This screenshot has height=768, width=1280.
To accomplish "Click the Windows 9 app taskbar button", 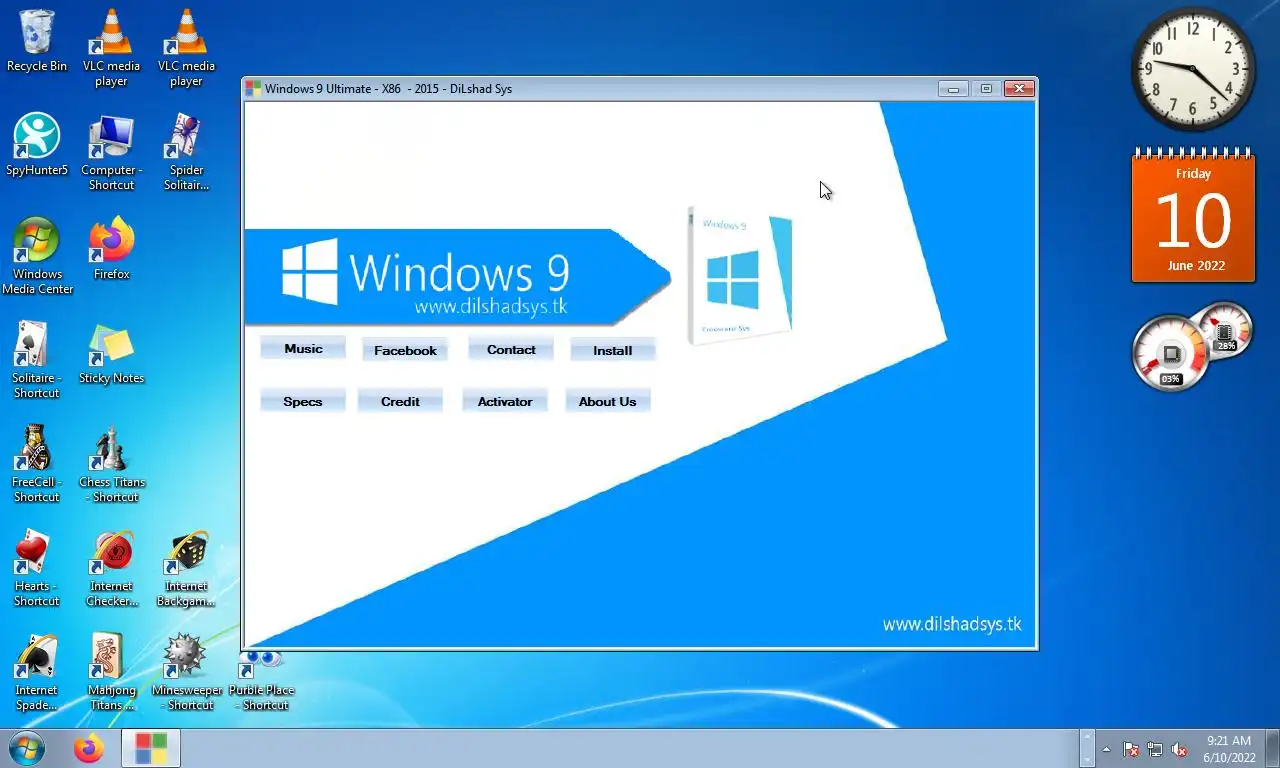I will pos(151,748).
